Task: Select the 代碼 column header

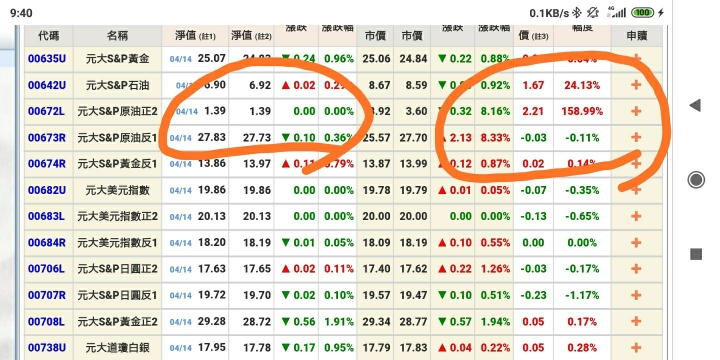Action: [49, 35]
